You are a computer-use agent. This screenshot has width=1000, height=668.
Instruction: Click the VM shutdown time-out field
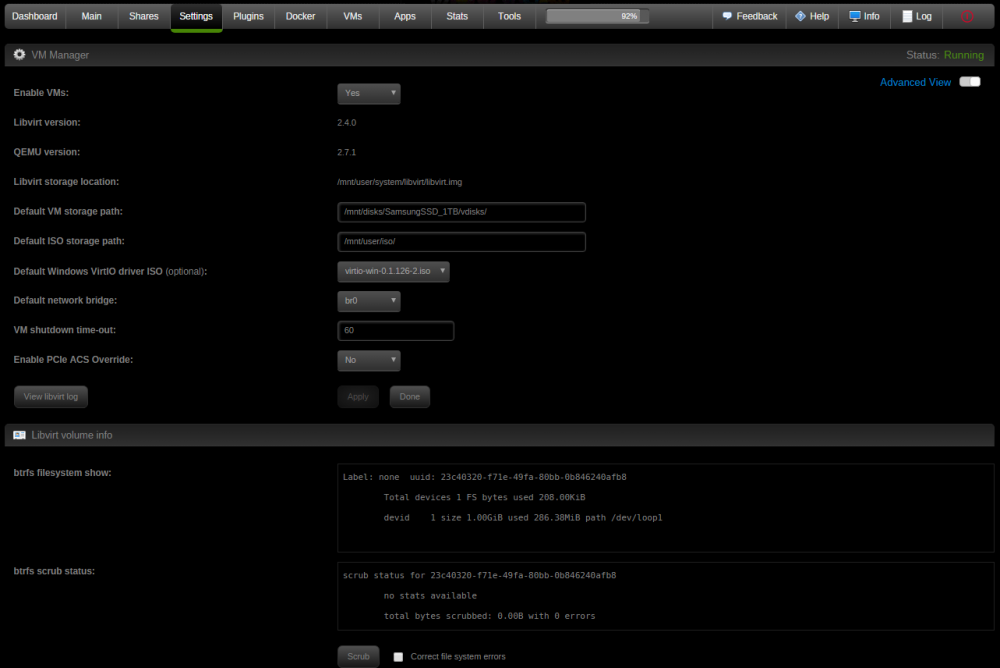395,330
